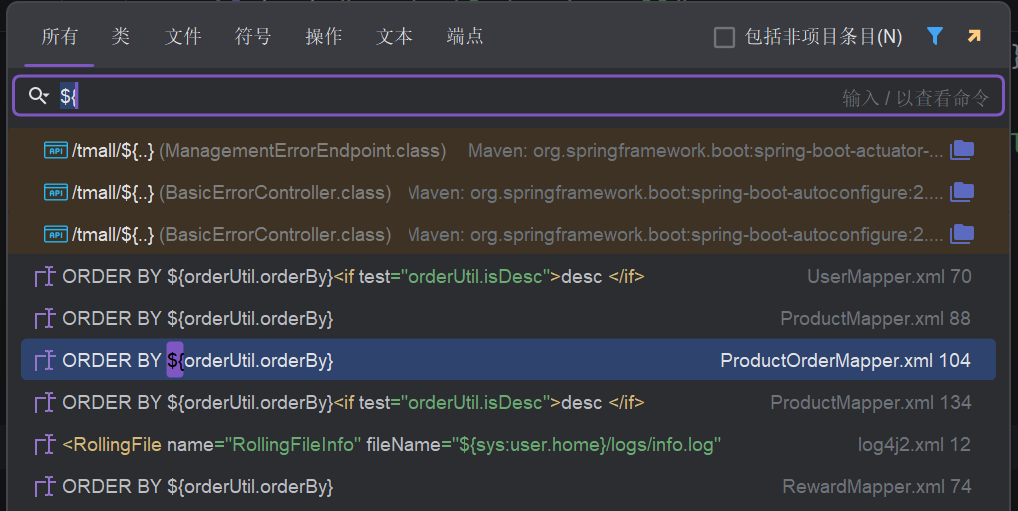This screenshot has height=511, width=1018.
Task: Open the UserMapper.xml line 70 result
Action: 500,276
